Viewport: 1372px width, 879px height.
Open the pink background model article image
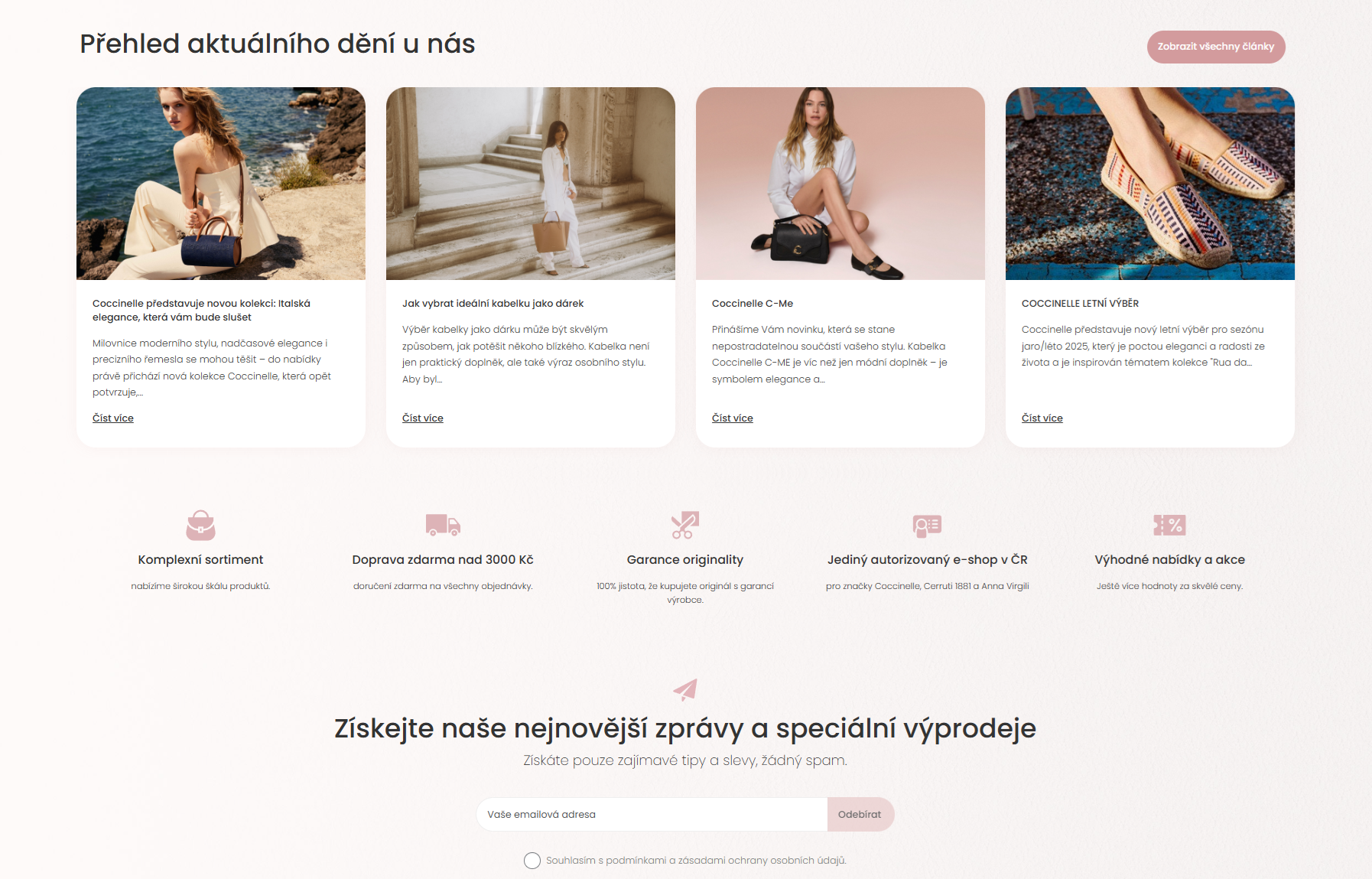[x=840, y=184]
